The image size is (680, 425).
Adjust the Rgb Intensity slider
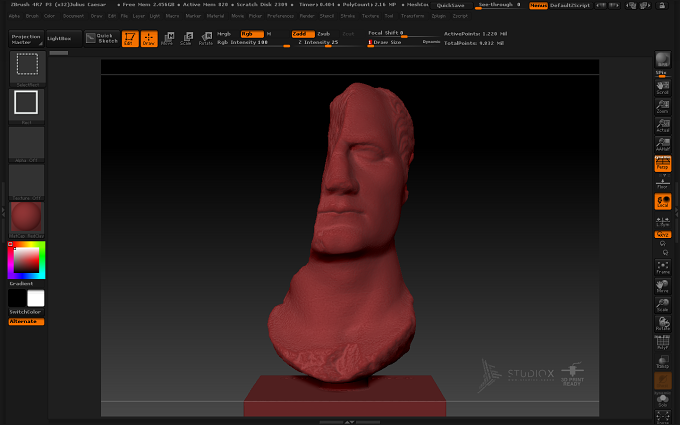(253, 43)
